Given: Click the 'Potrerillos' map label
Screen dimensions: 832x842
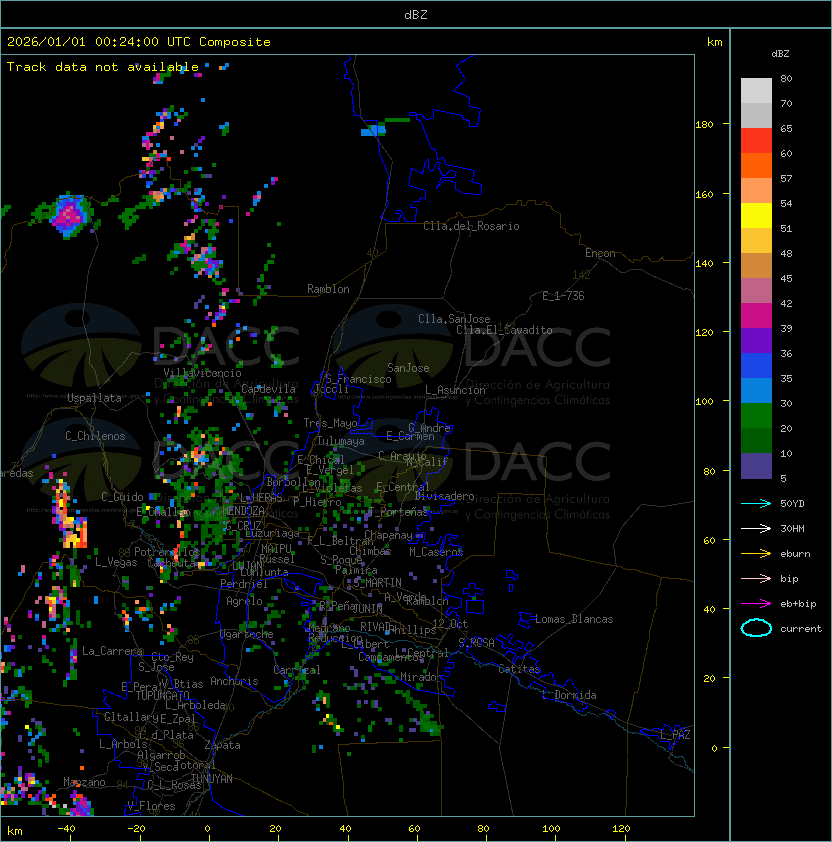Looking at the screenshot, I should (x=167, y=551).
